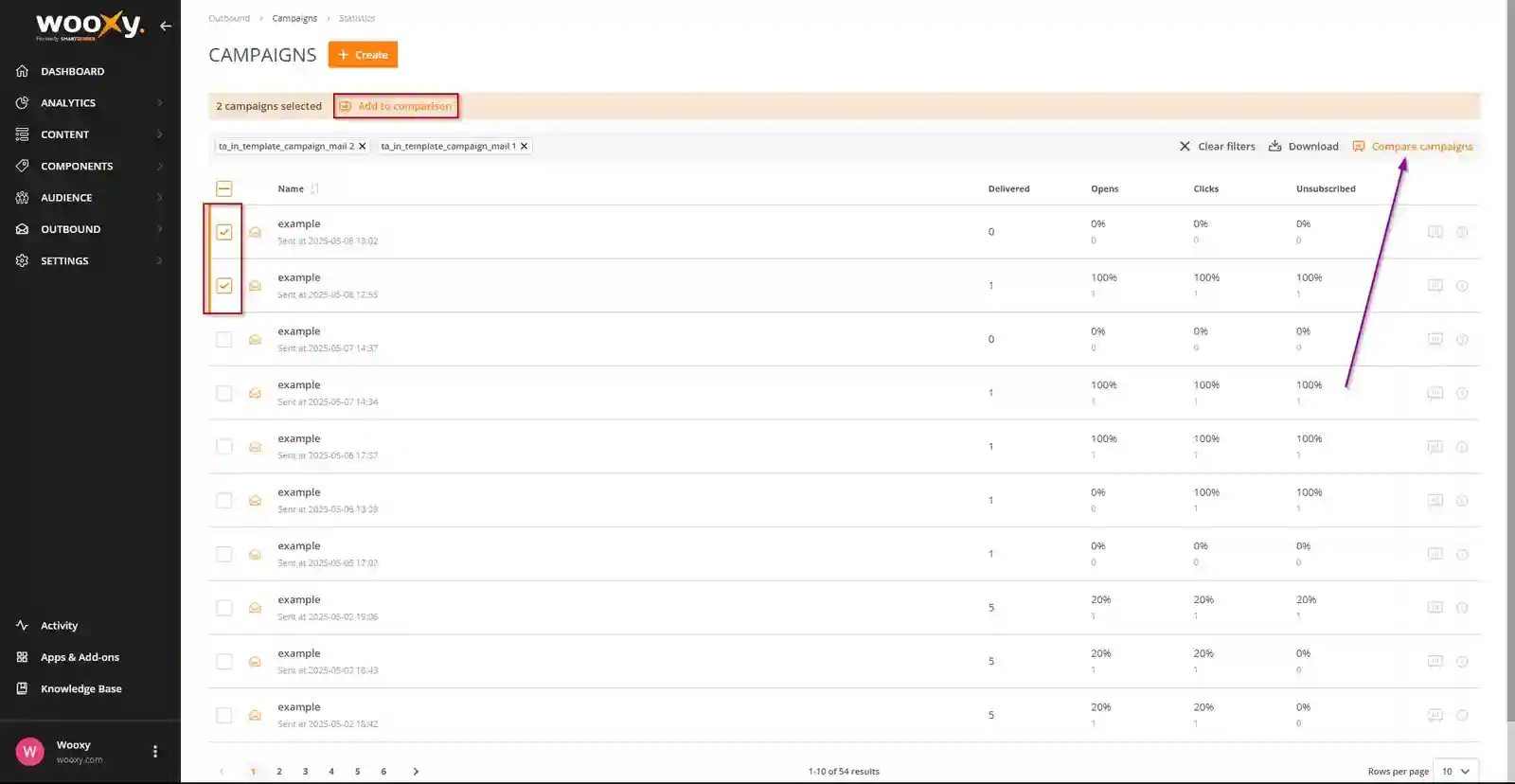Click the mail icon of the 13:02 campaign
This screenshot has width=1515, height=784.
coord(255,232)
